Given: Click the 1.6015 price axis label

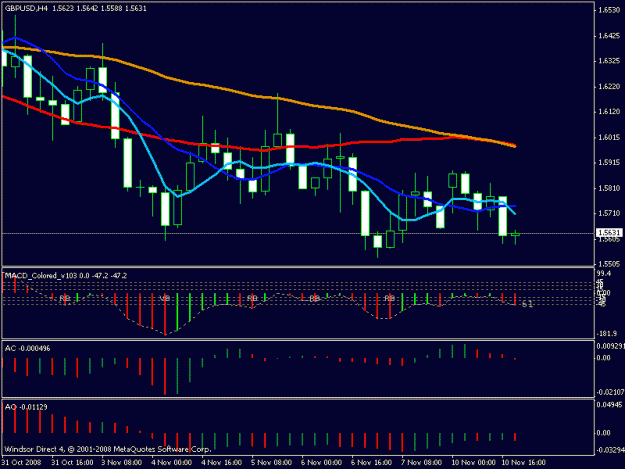Looking at the screenshot, I should coord(609,137).
